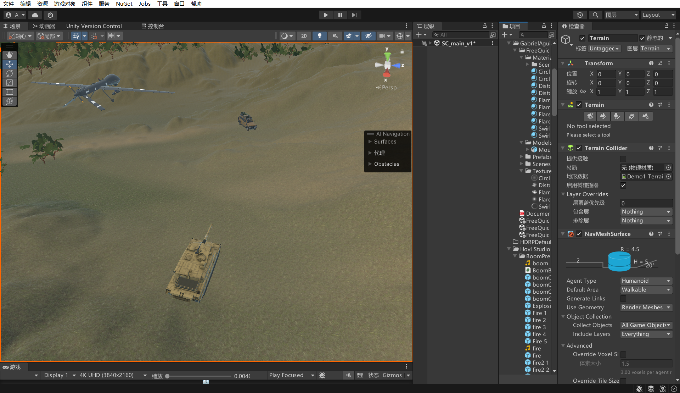This screenshot has height=393, width=680.
Task: Click the Paint Terrain brush tool icon
Action: pyautogui.click(x=603, y=116)
